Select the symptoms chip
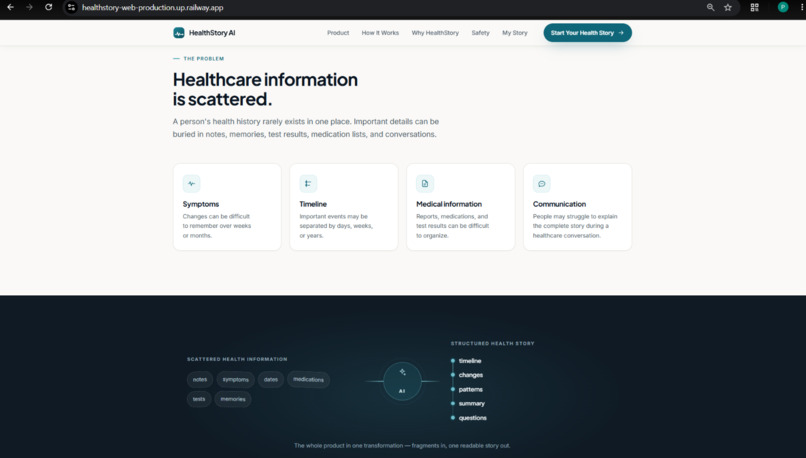Image resolution: width=806 pixels, height=458 pixels. tap(235, 380)
